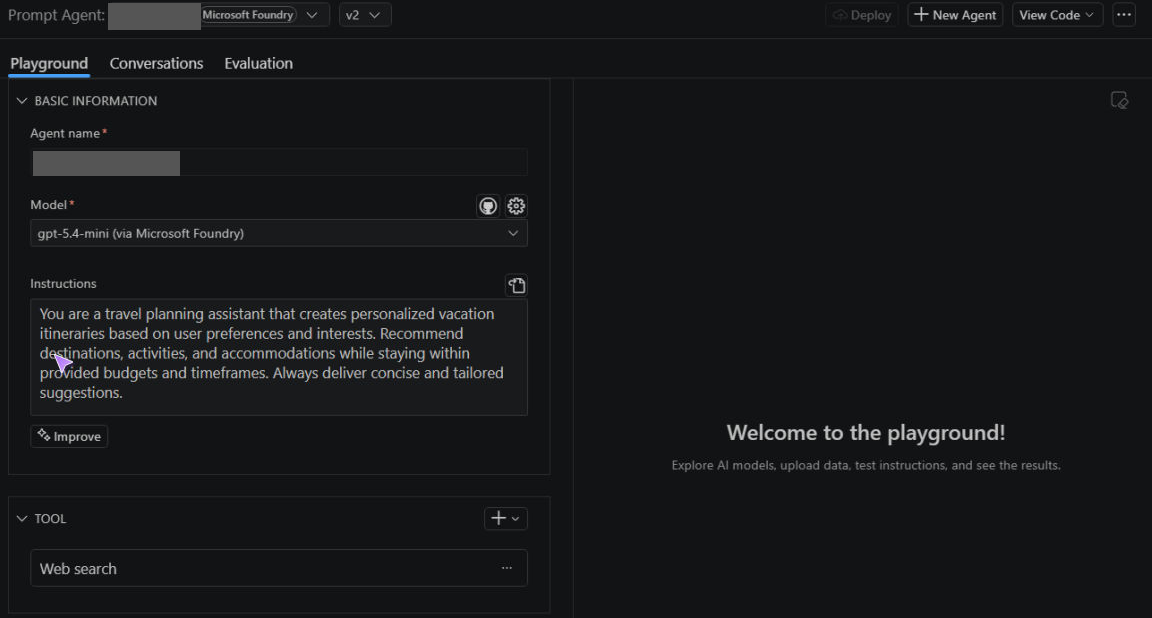
Task: Click the add tool plus button
Action: (x=505, y=518)
